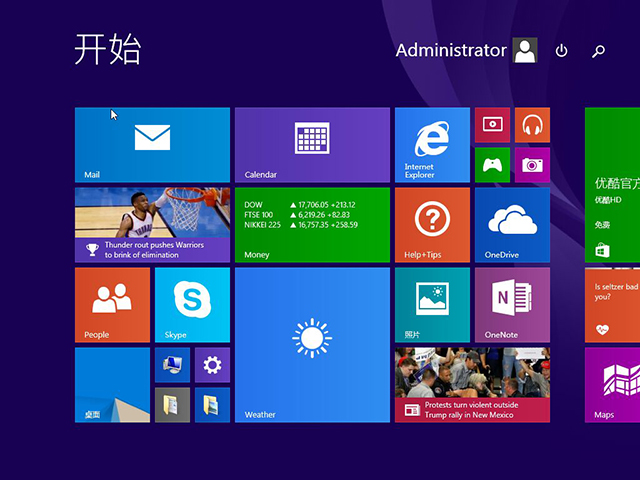Open the OneDrive tile
This screenshot has height=480, width=640.
click(512, 225)
